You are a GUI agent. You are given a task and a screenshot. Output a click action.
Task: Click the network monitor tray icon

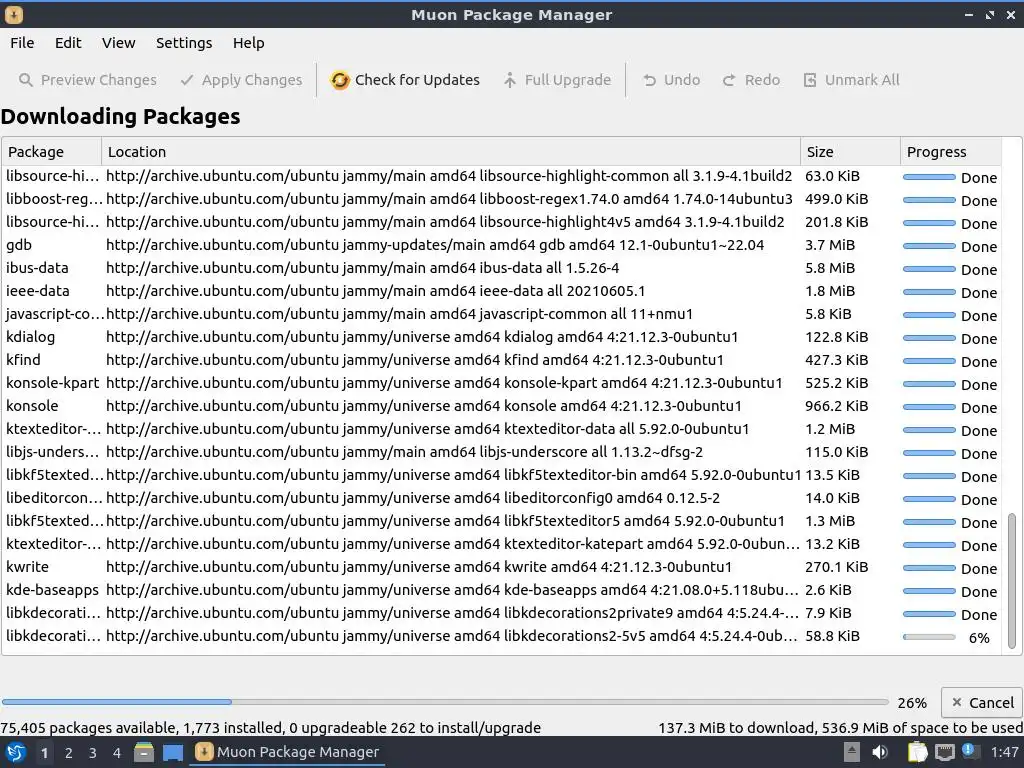coord(944,752)
